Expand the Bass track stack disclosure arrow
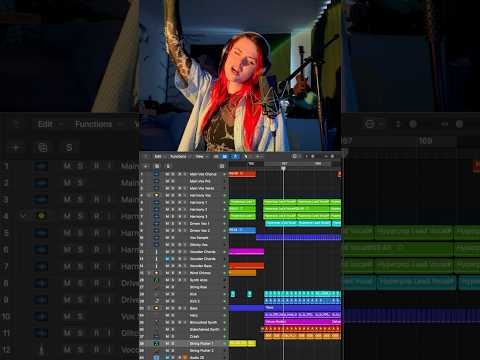The width and height of the screenshot is (480, 360). click(x=149, y=308)
